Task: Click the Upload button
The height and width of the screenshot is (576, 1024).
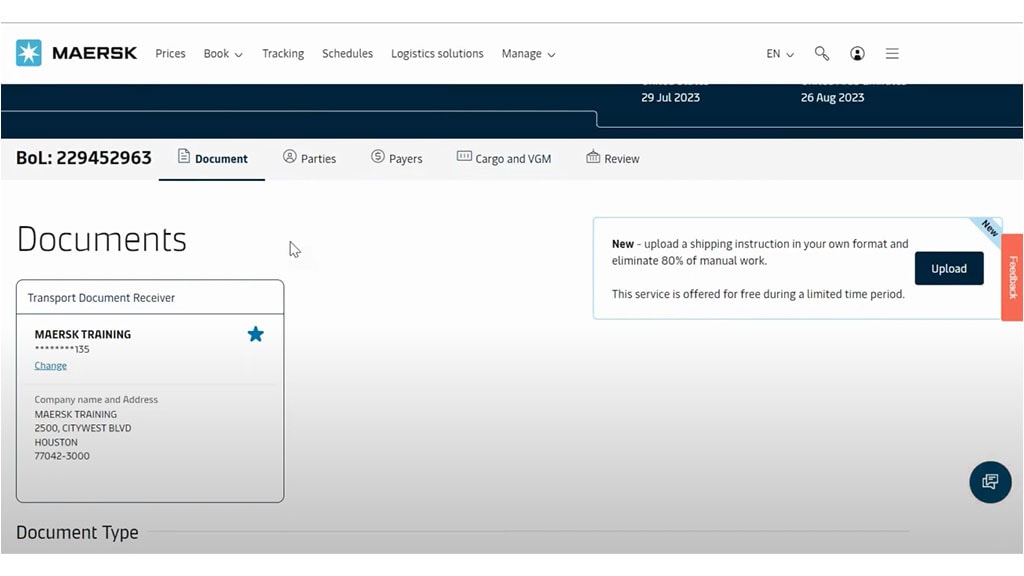Action: pos(948,268)
